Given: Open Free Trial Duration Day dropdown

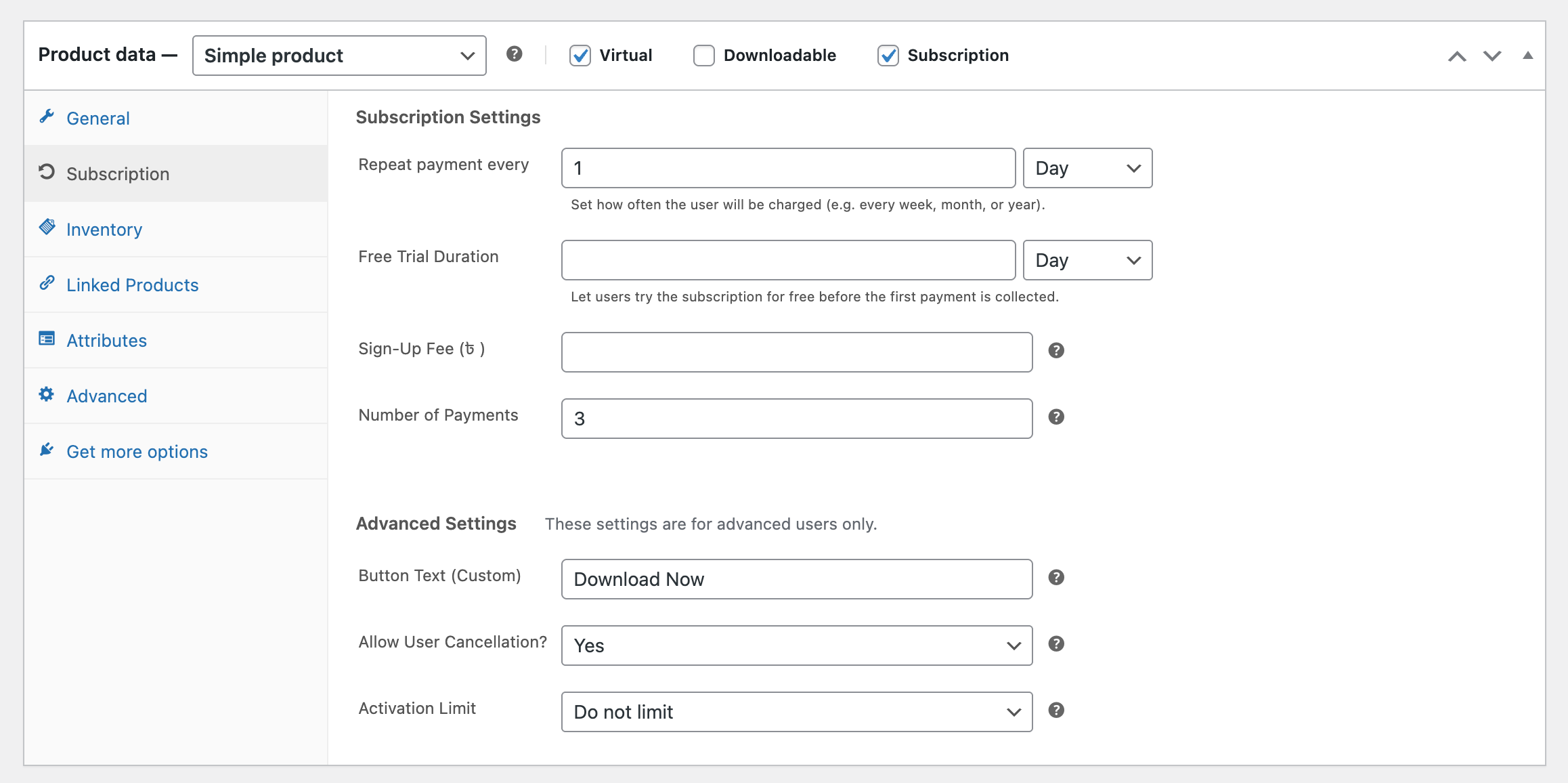Looking at the screenshot, I should coord(1087,260).
